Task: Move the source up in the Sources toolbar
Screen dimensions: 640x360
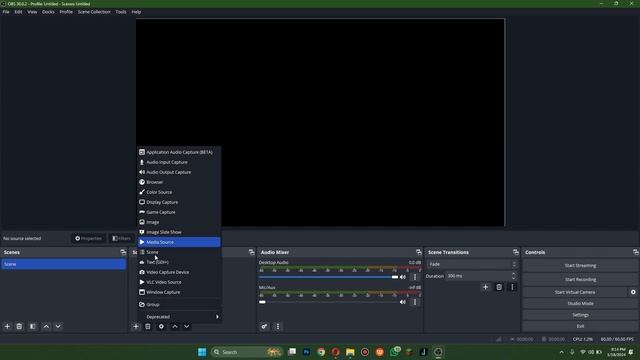Action: (x=175, y=327)
